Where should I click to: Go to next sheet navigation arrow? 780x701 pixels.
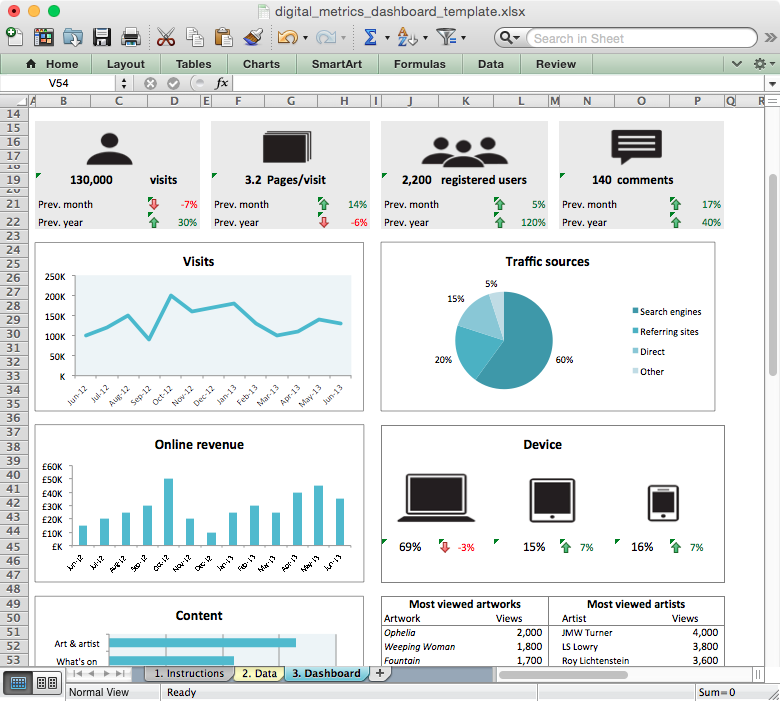pyautogui.click(x=106, y=673)
